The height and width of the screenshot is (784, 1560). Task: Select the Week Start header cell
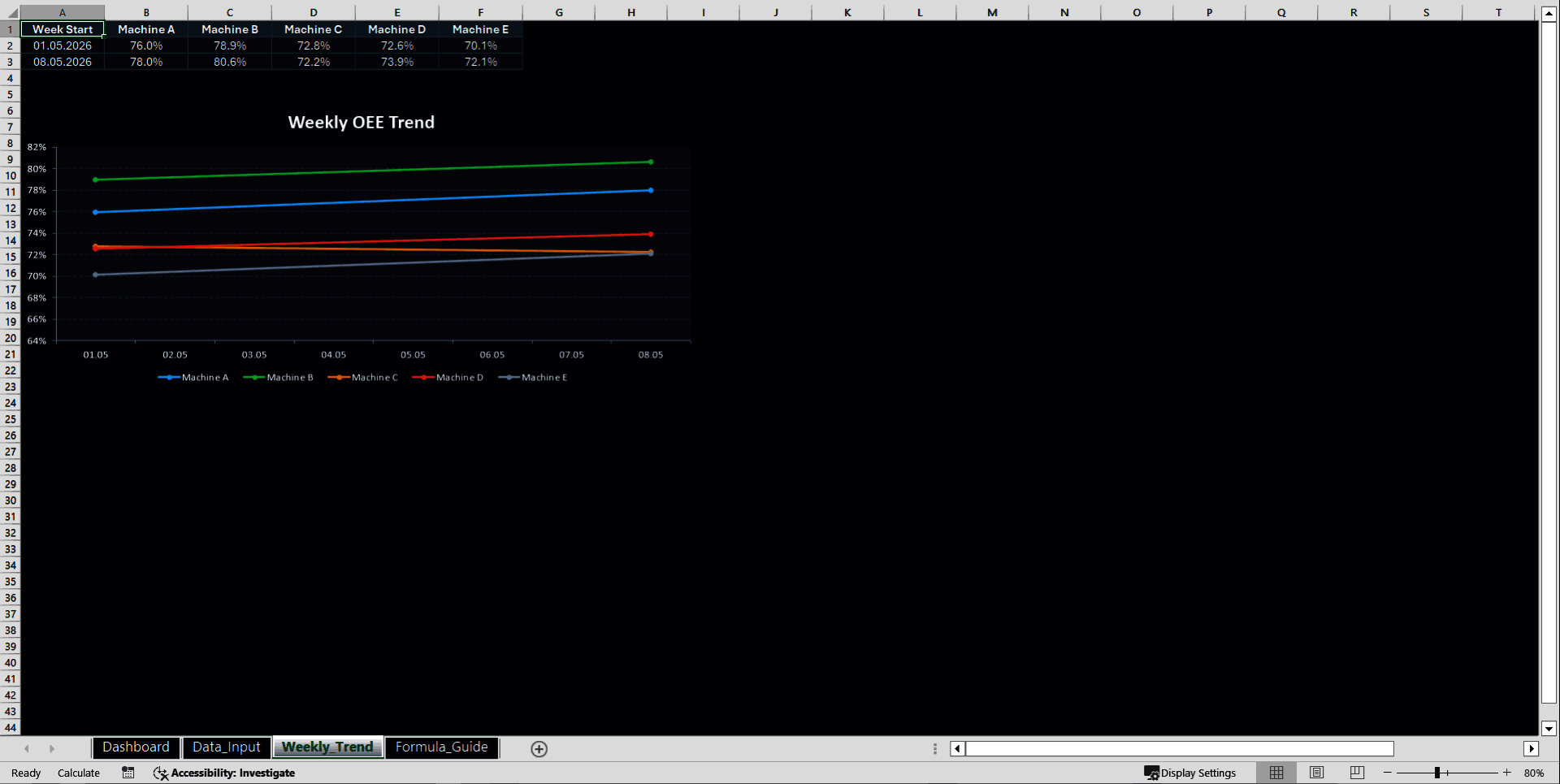(63, 29)
